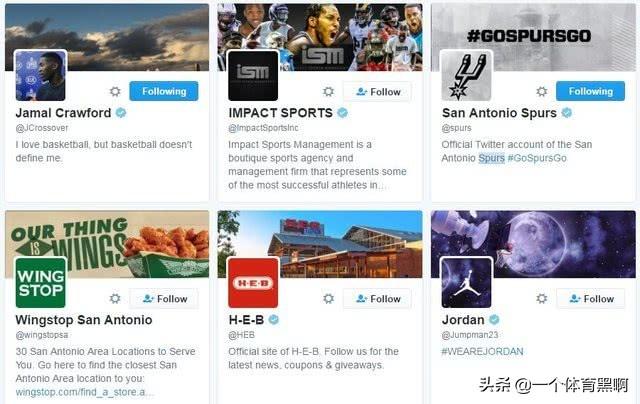This screenshot has height=404, width=640.
Task: Toggle Following button for San Antonio Spurs
Action: (x=590, y=91)
